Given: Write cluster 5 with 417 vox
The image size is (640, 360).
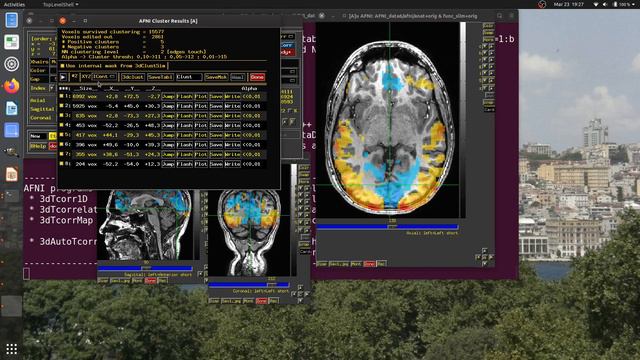Looking at the screenshot, I should 233,135.
